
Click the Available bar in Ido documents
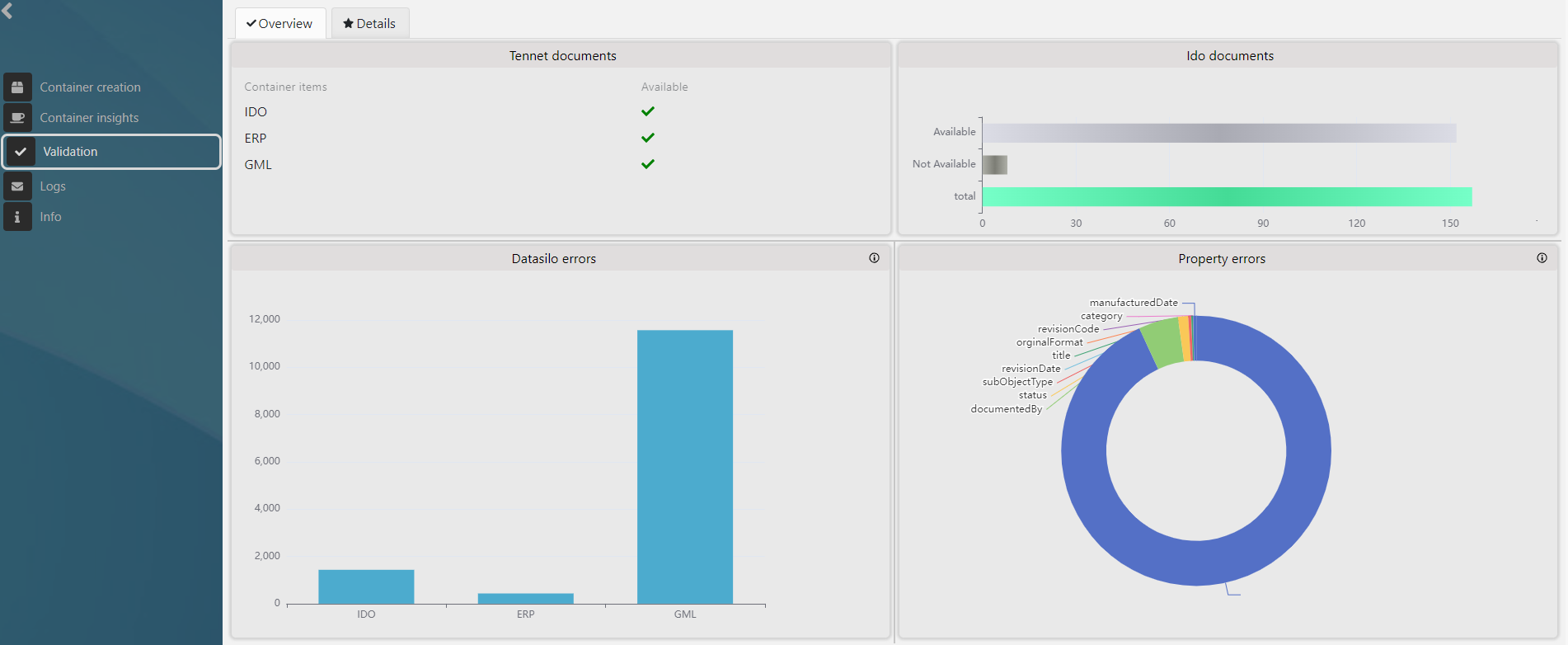(1219, 133)
